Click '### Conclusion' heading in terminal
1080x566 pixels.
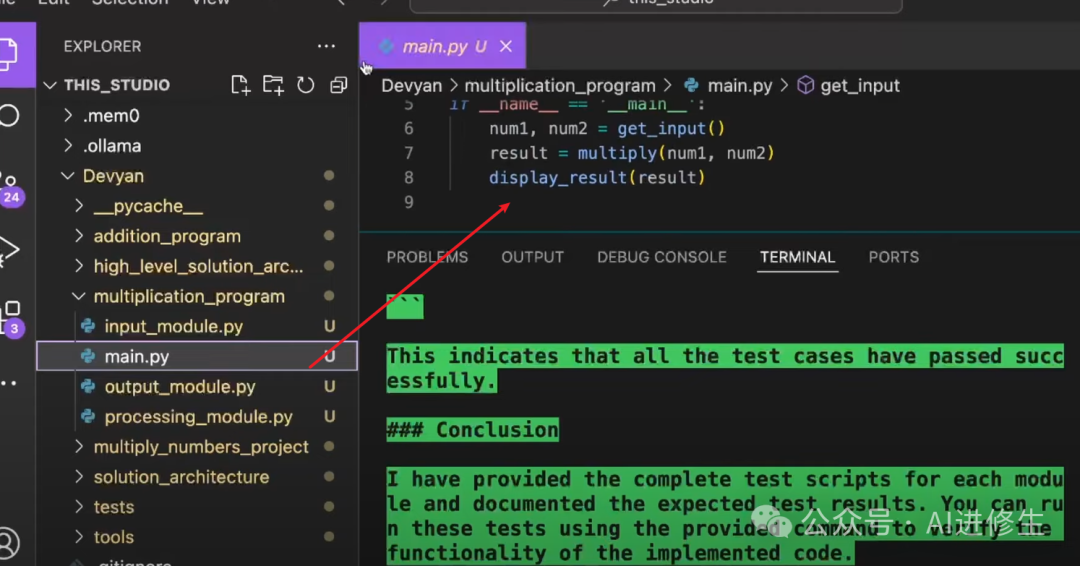pyautogui.click(x=472, y=430)
